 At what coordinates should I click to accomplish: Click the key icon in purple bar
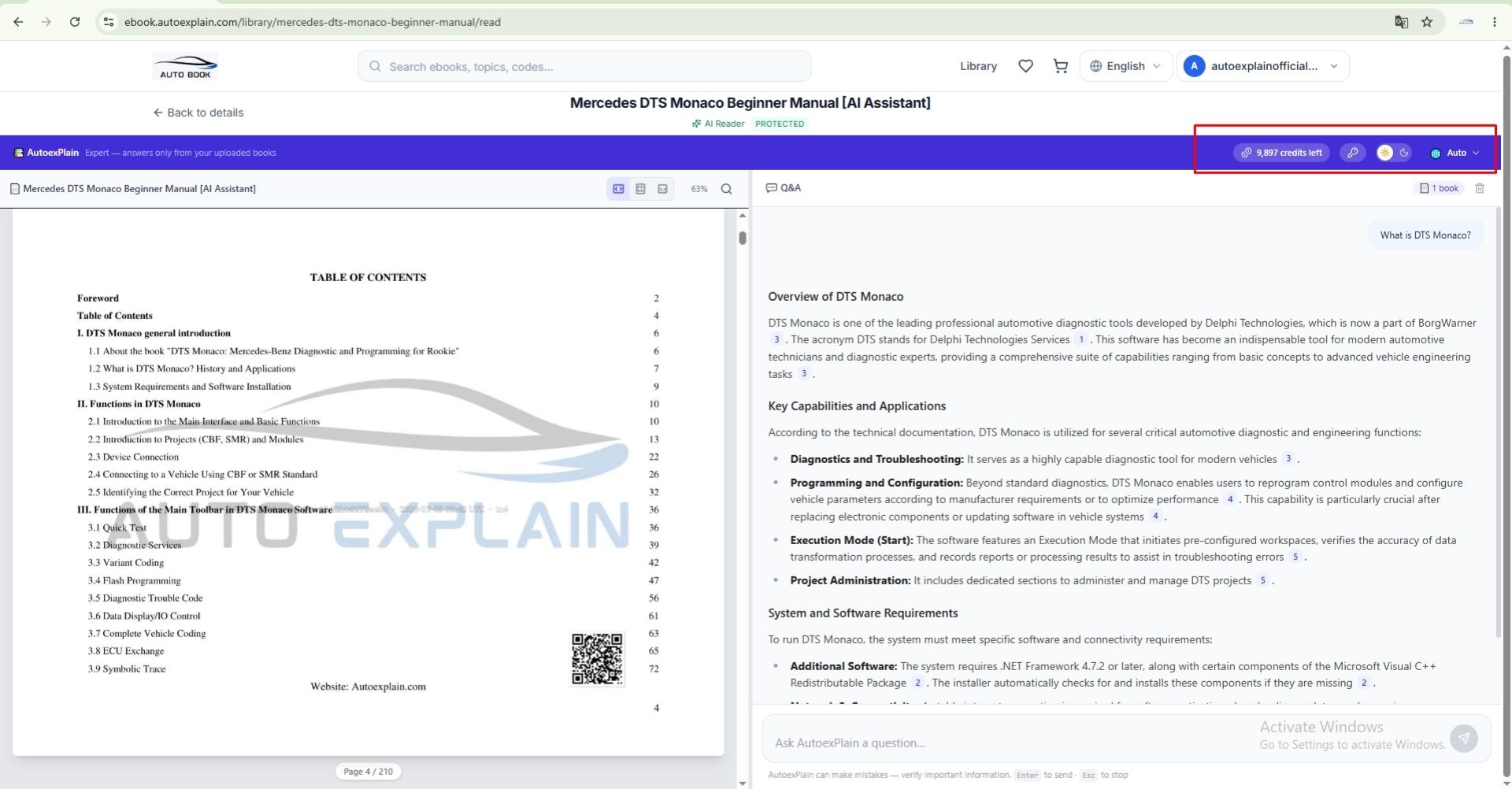pyautogui.click(x=1353, y=153)
